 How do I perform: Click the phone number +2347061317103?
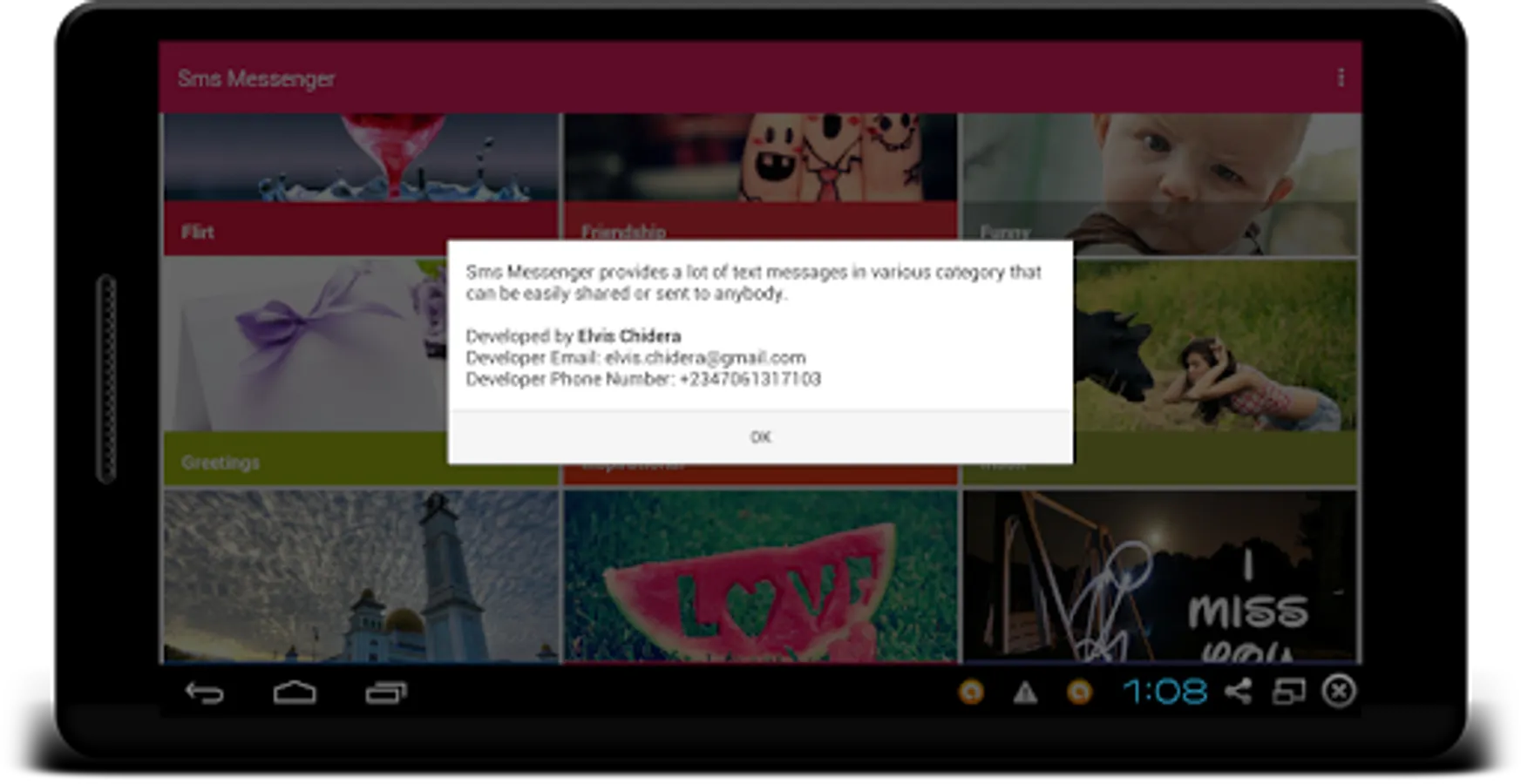click(750, 379)
